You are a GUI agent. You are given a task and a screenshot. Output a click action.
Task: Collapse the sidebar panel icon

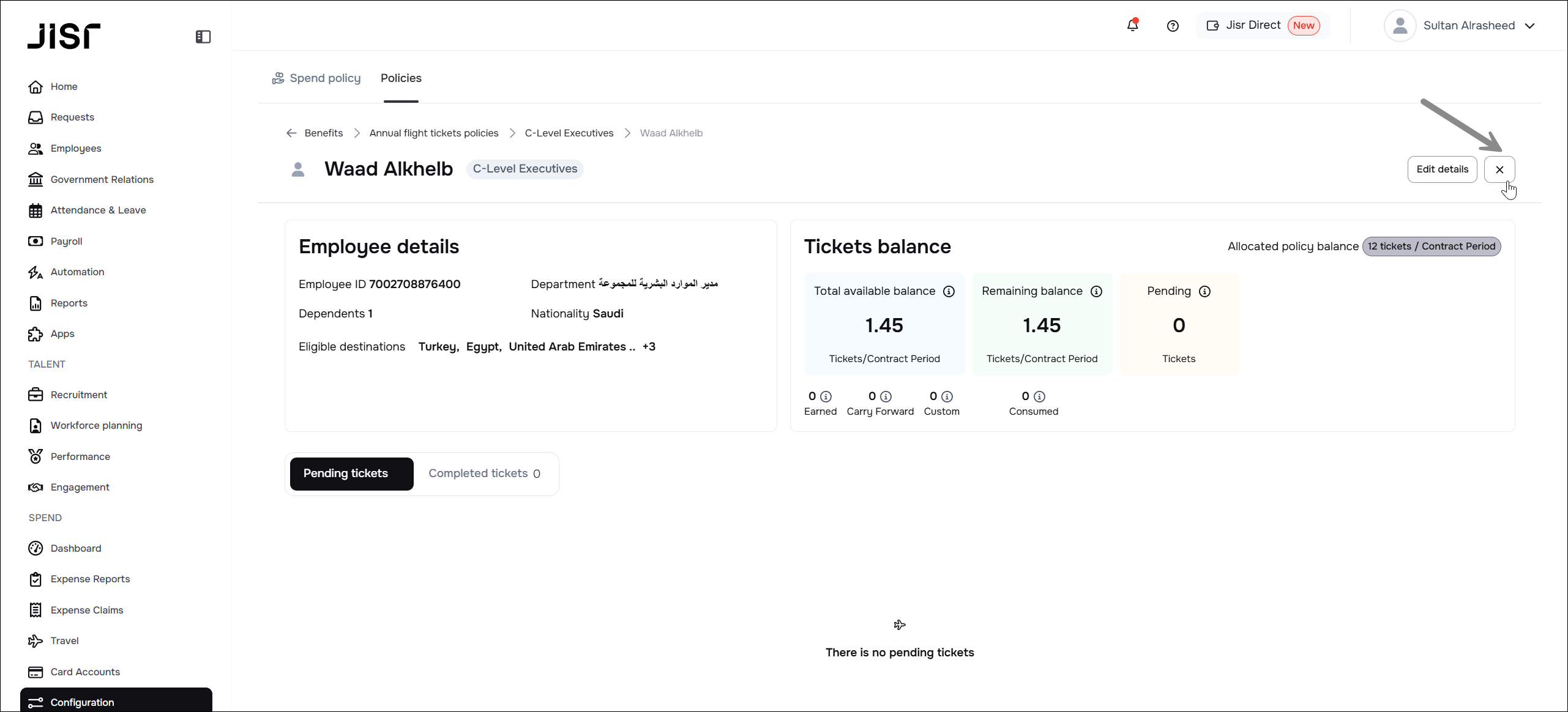click(203, 37)
